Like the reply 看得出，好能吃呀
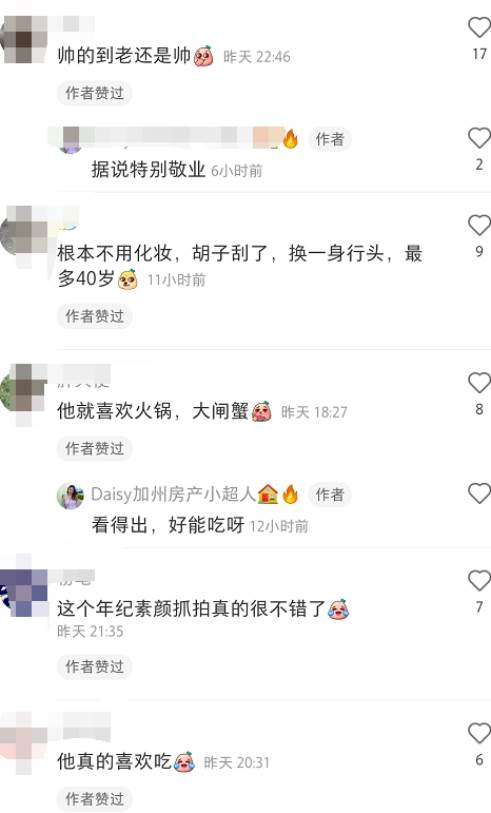The width and height of the screenshot is (491, 813). [479, 494]
